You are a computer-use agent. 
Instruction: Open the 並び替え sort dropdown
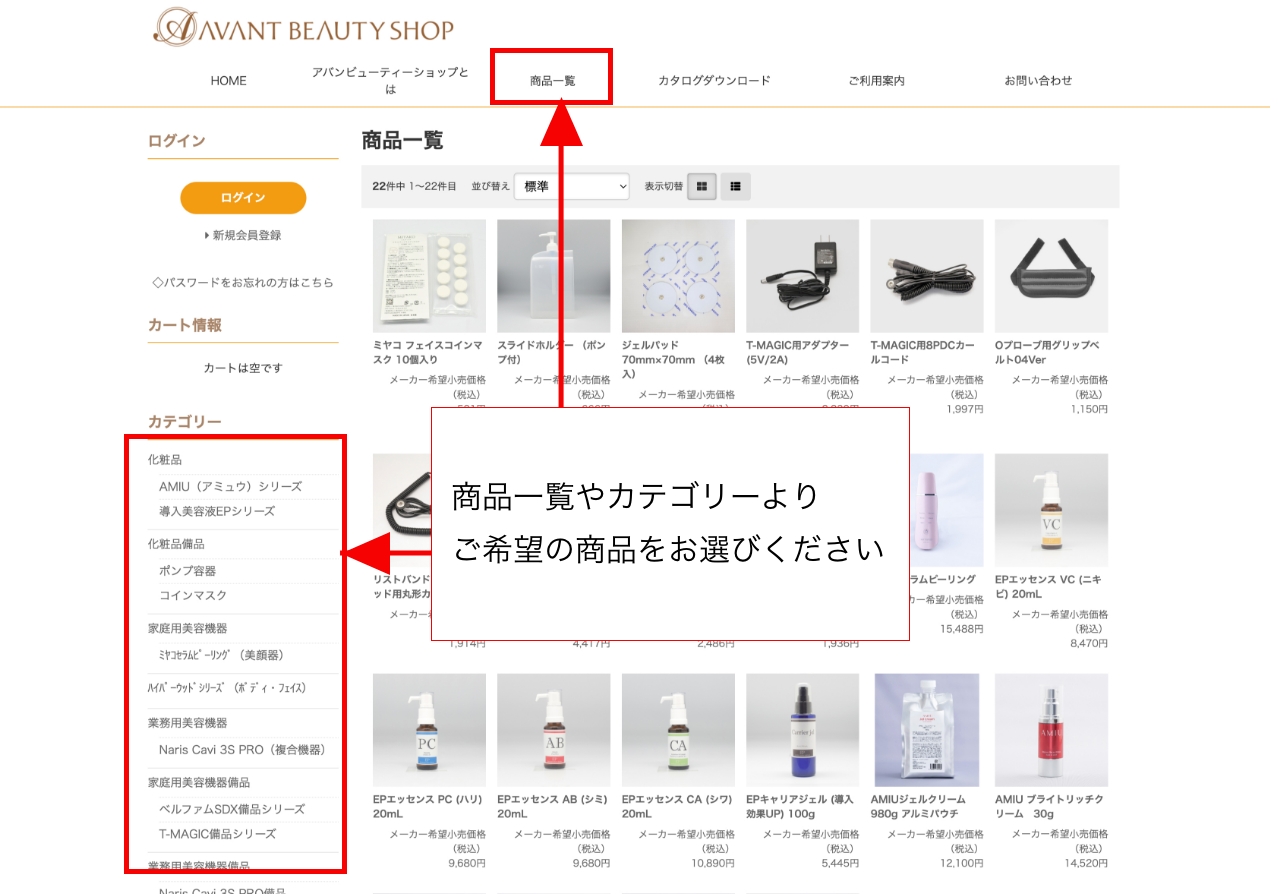click(x=572, y=186)
